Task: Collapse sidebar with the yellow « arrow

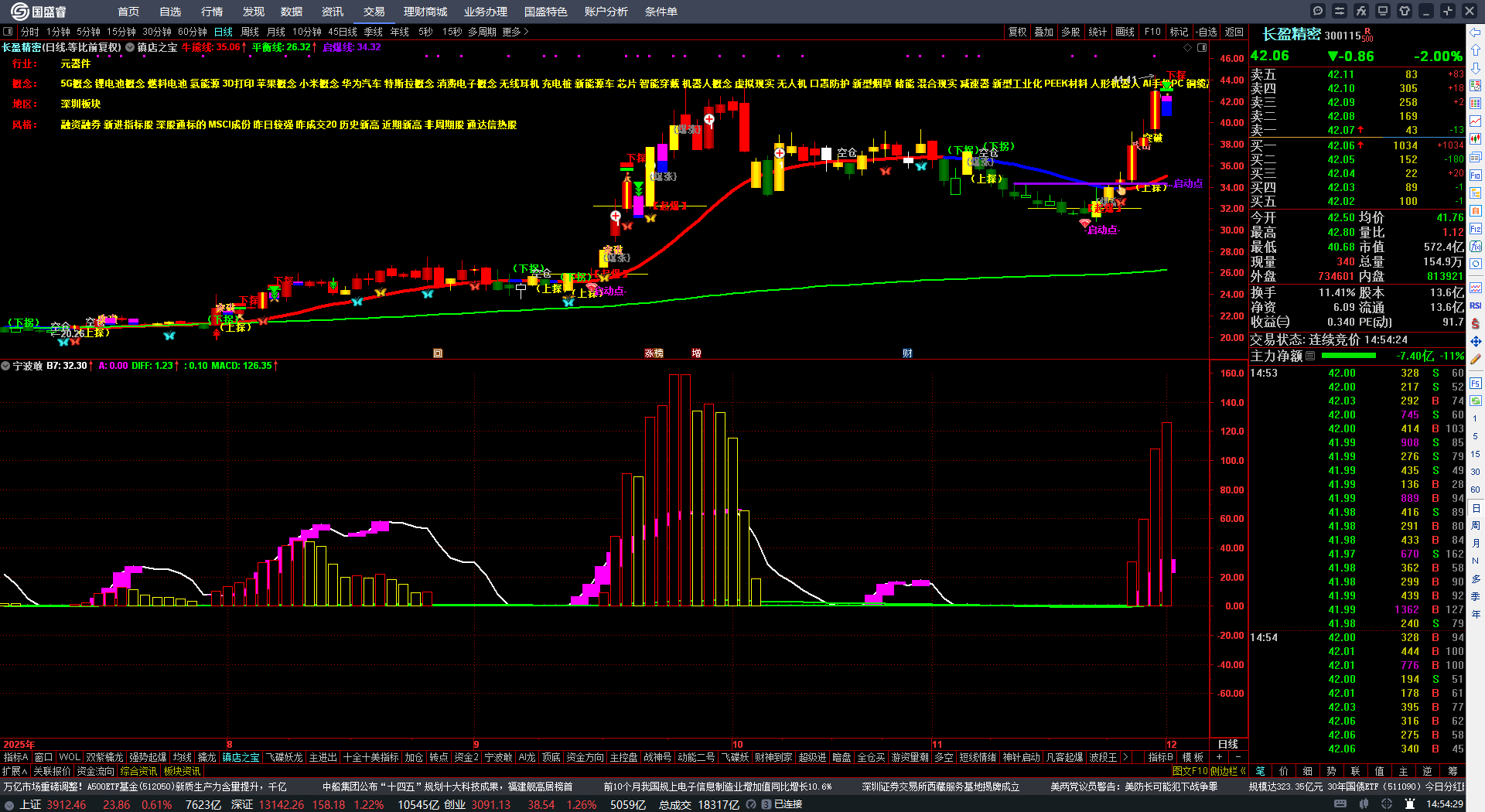Action: (1243, 771)
